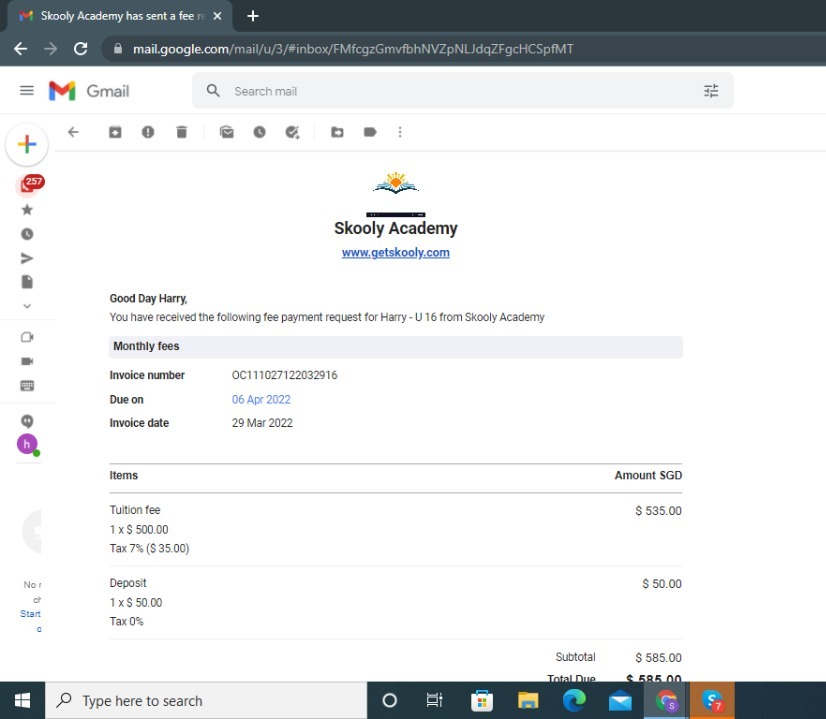826x719 pixels.
Task: Click the Subtotal value $ 585.00
Action: pyautogui.click(x=658, y=658)
